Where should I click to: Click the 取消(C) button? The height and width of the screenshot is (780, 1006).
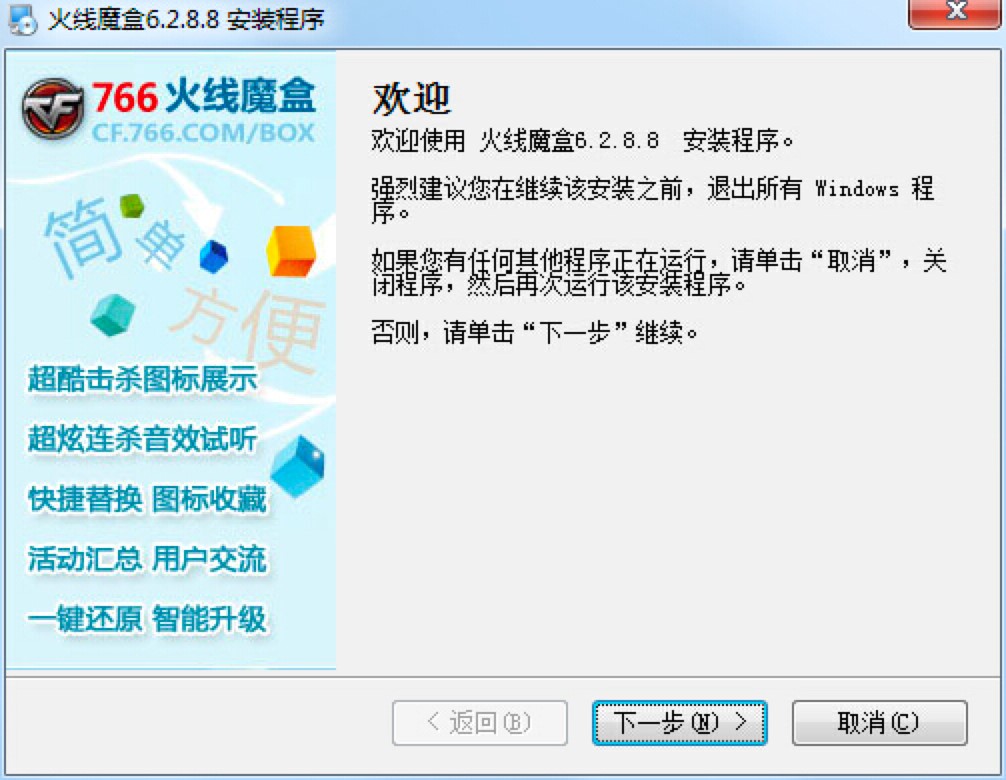point(880,723)
